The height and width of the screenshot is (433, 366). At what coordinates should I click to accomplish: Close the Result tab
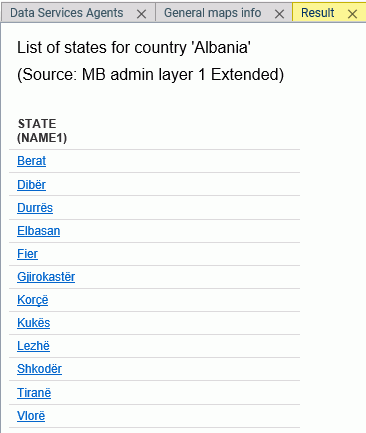pyautogui.click(x=352, y=14)
